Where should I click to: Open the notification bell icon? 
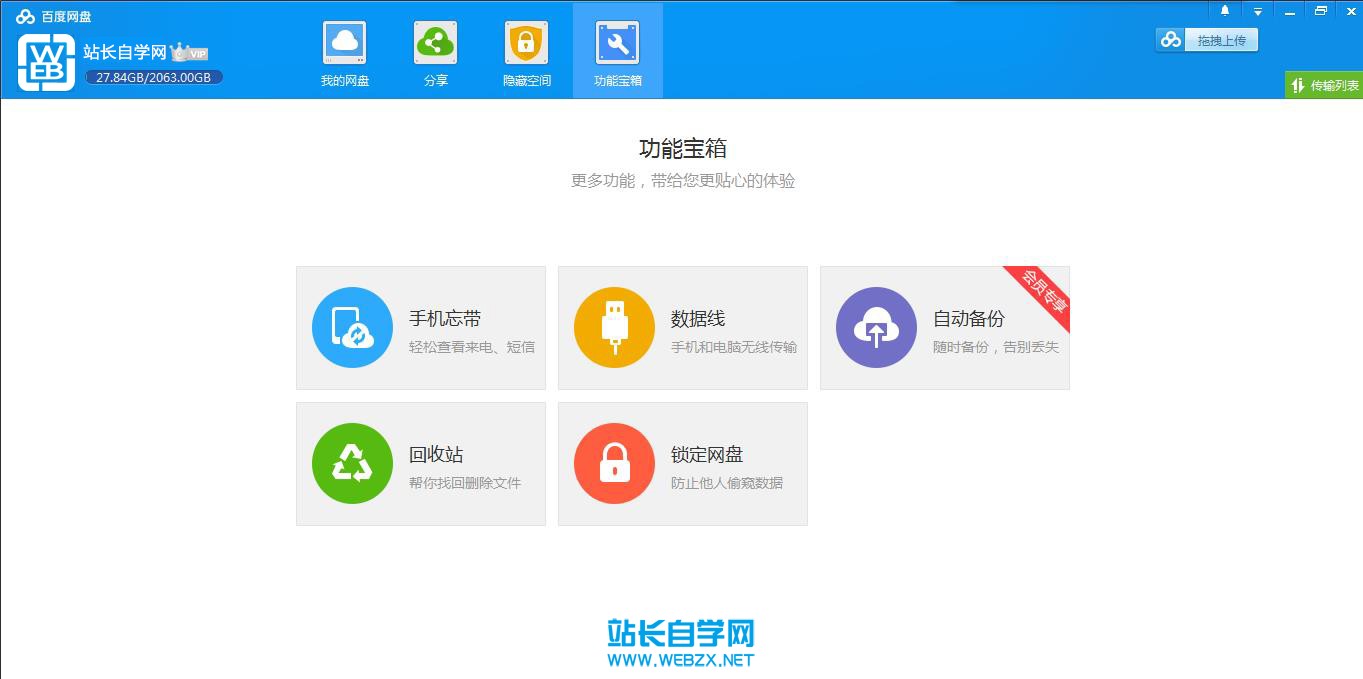pyautogui.click(x=1225, y=10)
